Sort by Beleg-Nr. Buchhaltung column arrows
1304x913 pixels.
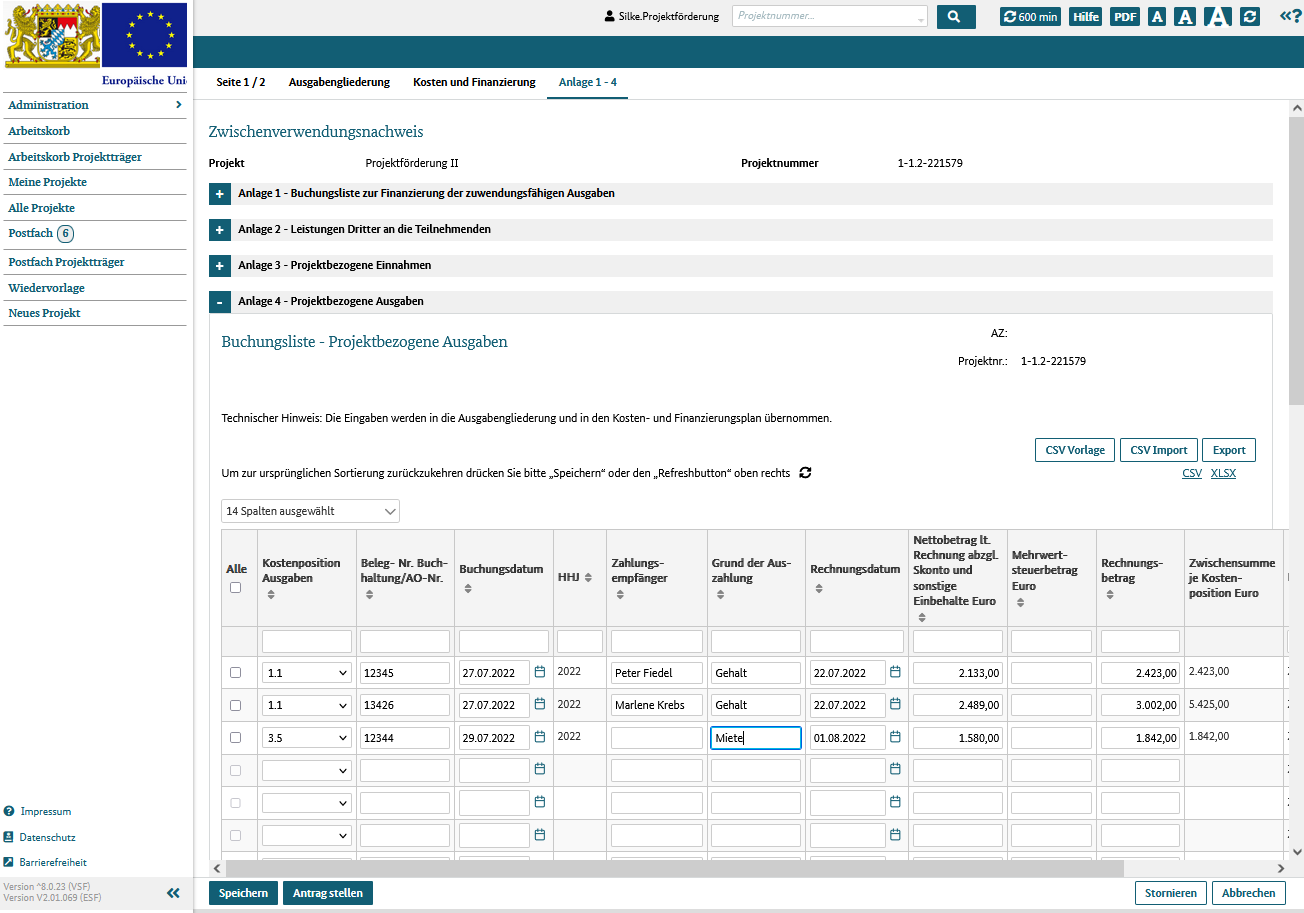[x=369, y=595]
